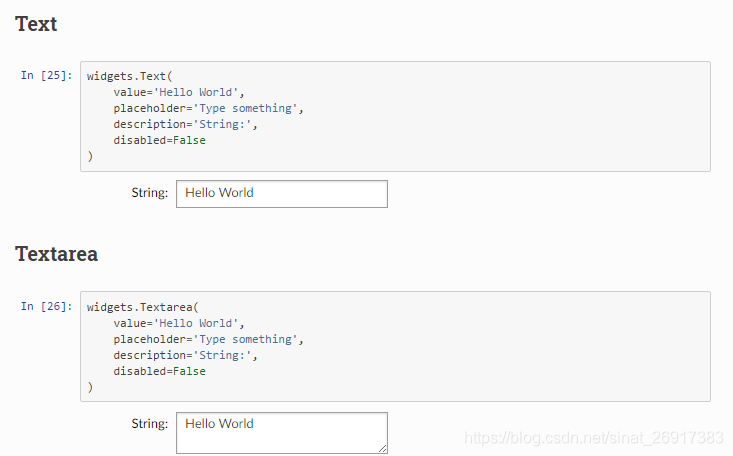The height and width of the screenshot is (456, 733).
Task: Select the In [25]: prompt label
Action: [x=46, y=75]
